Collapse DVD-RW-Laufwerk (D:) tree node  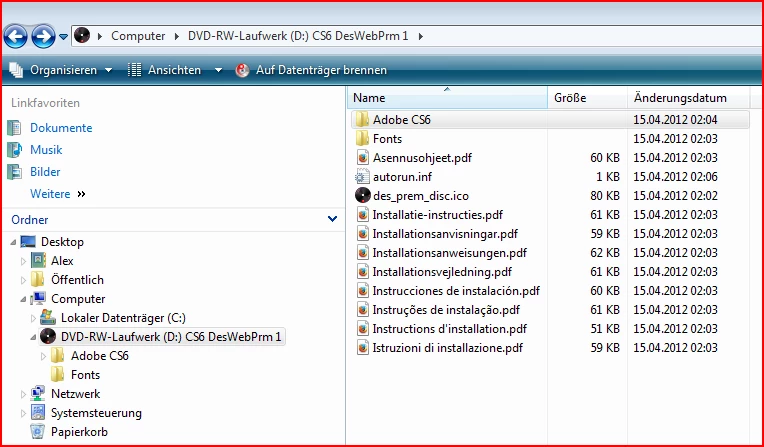(33, 337)
